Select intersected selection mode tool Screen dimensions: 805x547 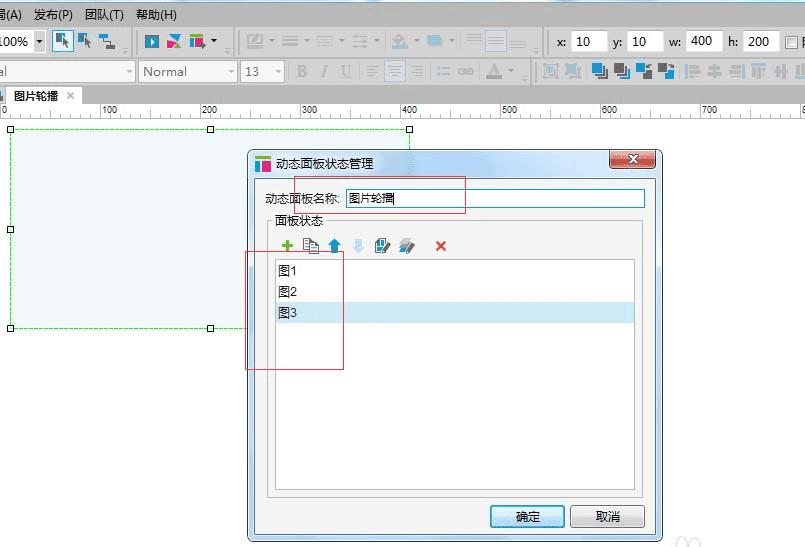point(63,41)
